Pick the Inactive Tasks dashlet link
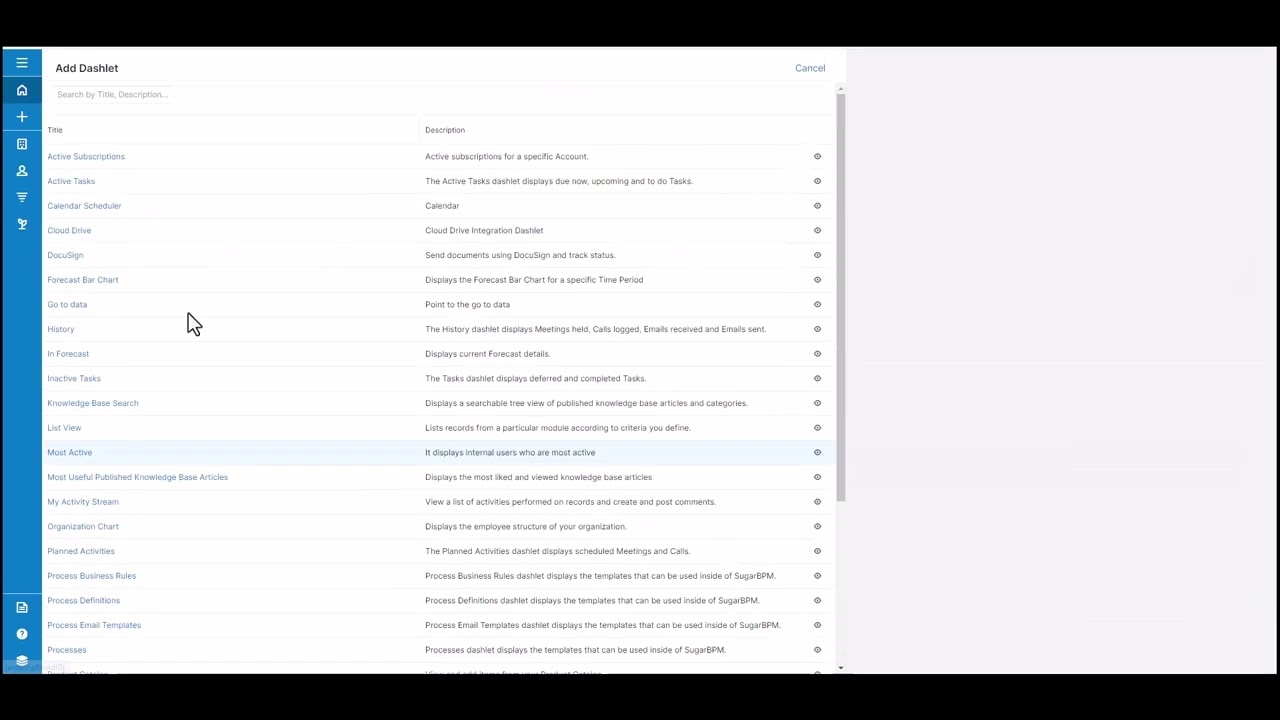1280x720 pixels. 74,378
